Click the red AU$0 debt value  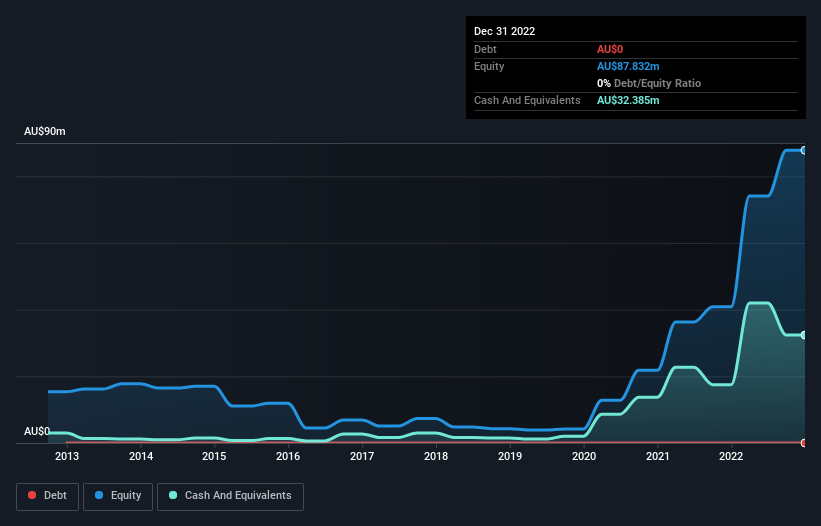coord(610,49)
